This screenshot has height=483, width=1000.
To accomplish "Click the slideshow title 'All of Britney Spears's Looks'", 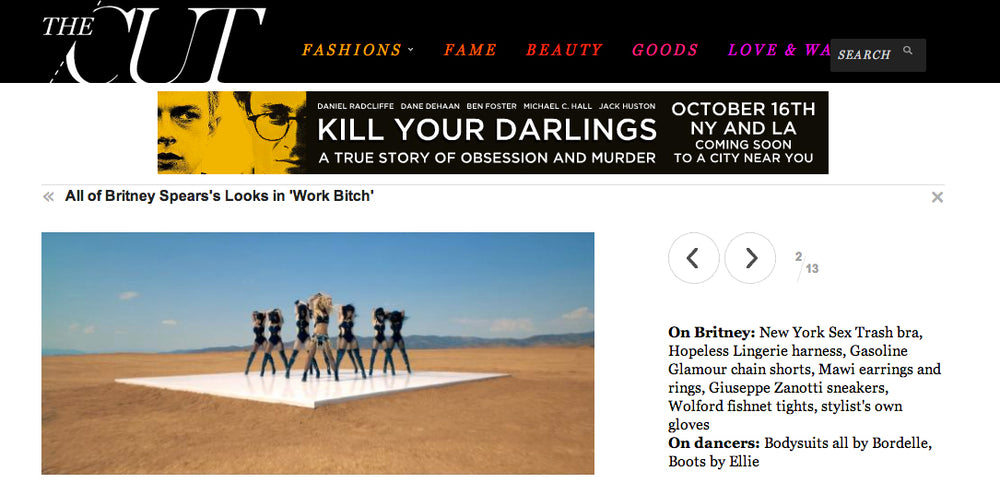I will point(219,197).
